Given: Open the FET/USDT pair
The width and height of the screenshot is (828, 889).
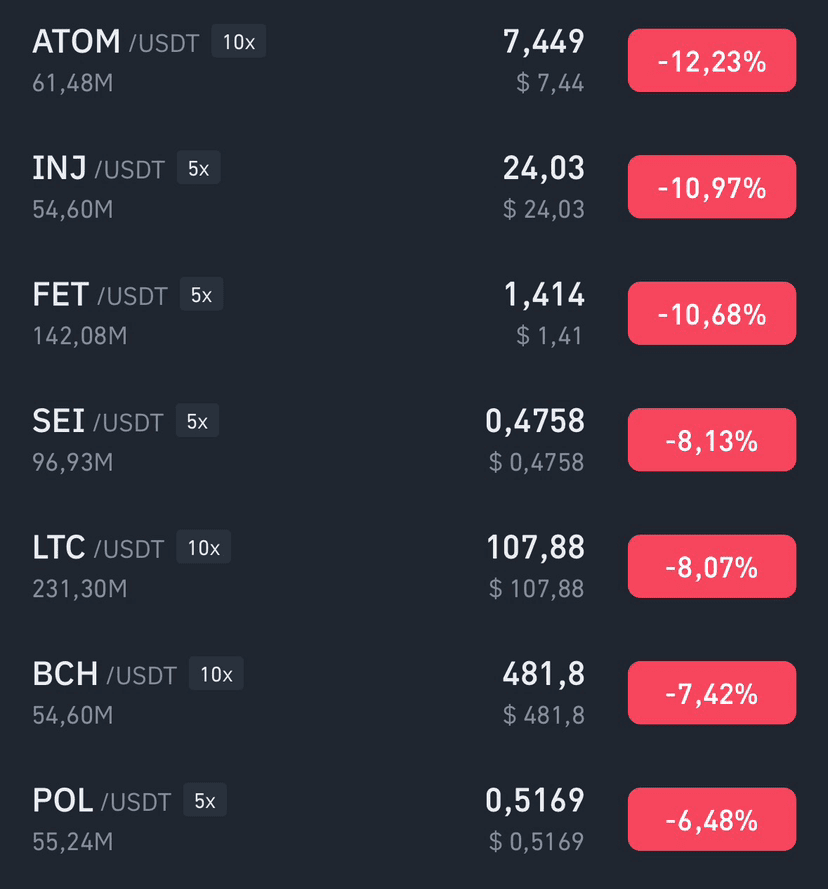Looking at the screenshot, I should click(x=414, y=314).
